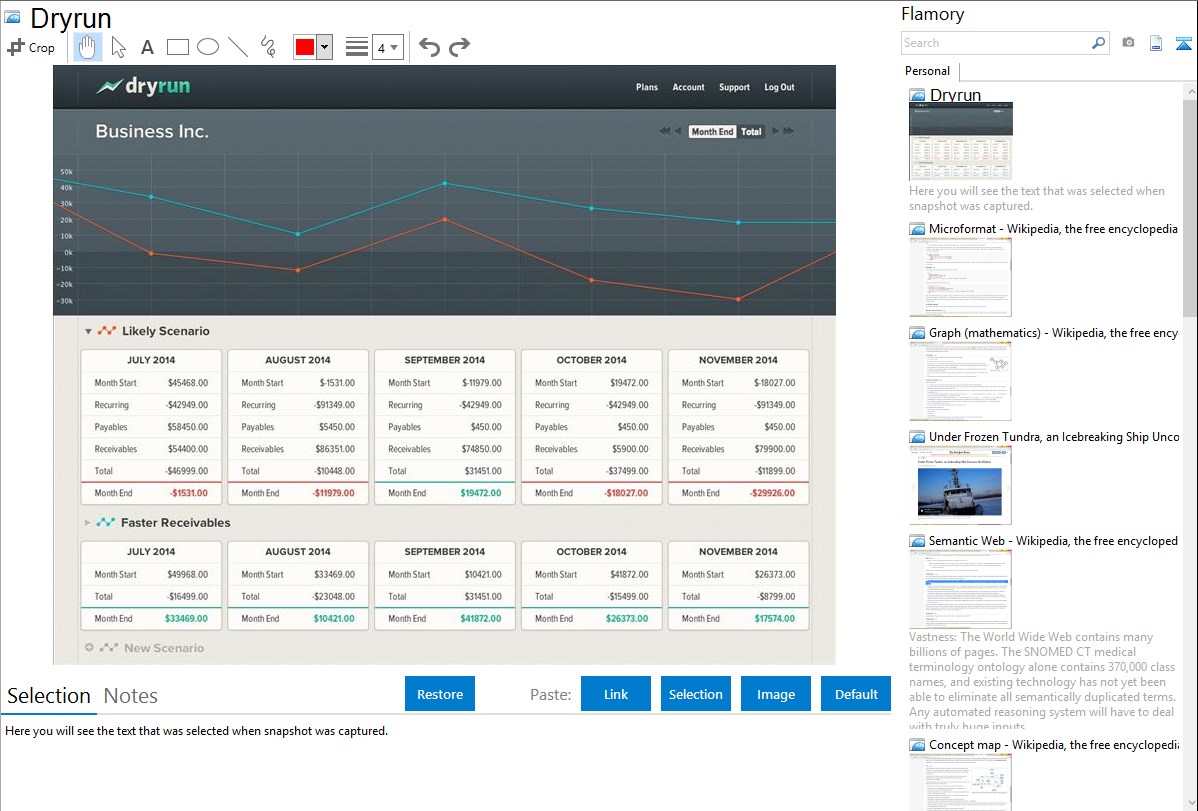This screenshot has width=1198, height=811.
Task: Select the text annotation tool
Action: tap(147, 47)
